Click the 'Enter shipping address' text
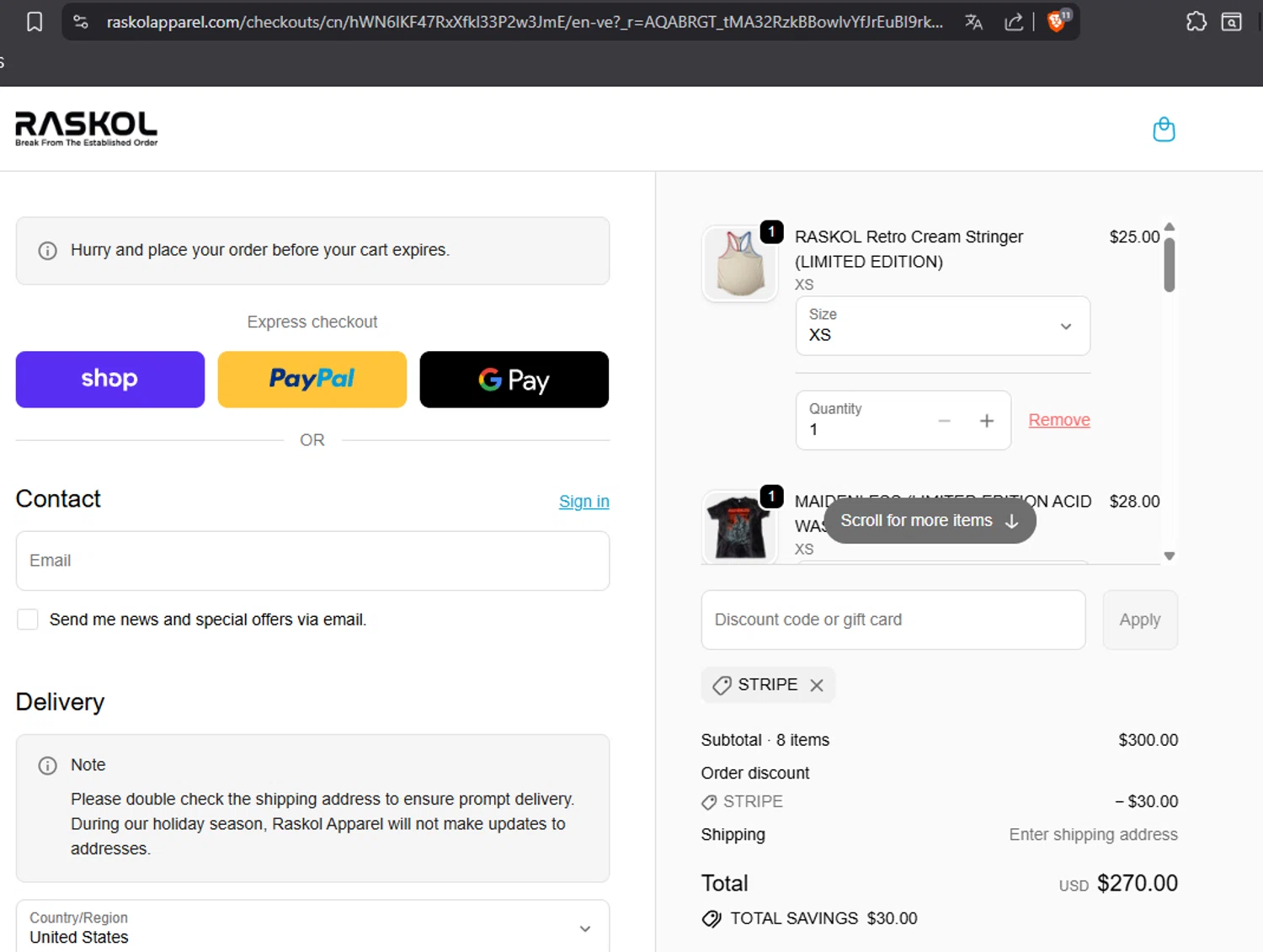Screen dimensions: 1263x952 [x=1094, y=835]
